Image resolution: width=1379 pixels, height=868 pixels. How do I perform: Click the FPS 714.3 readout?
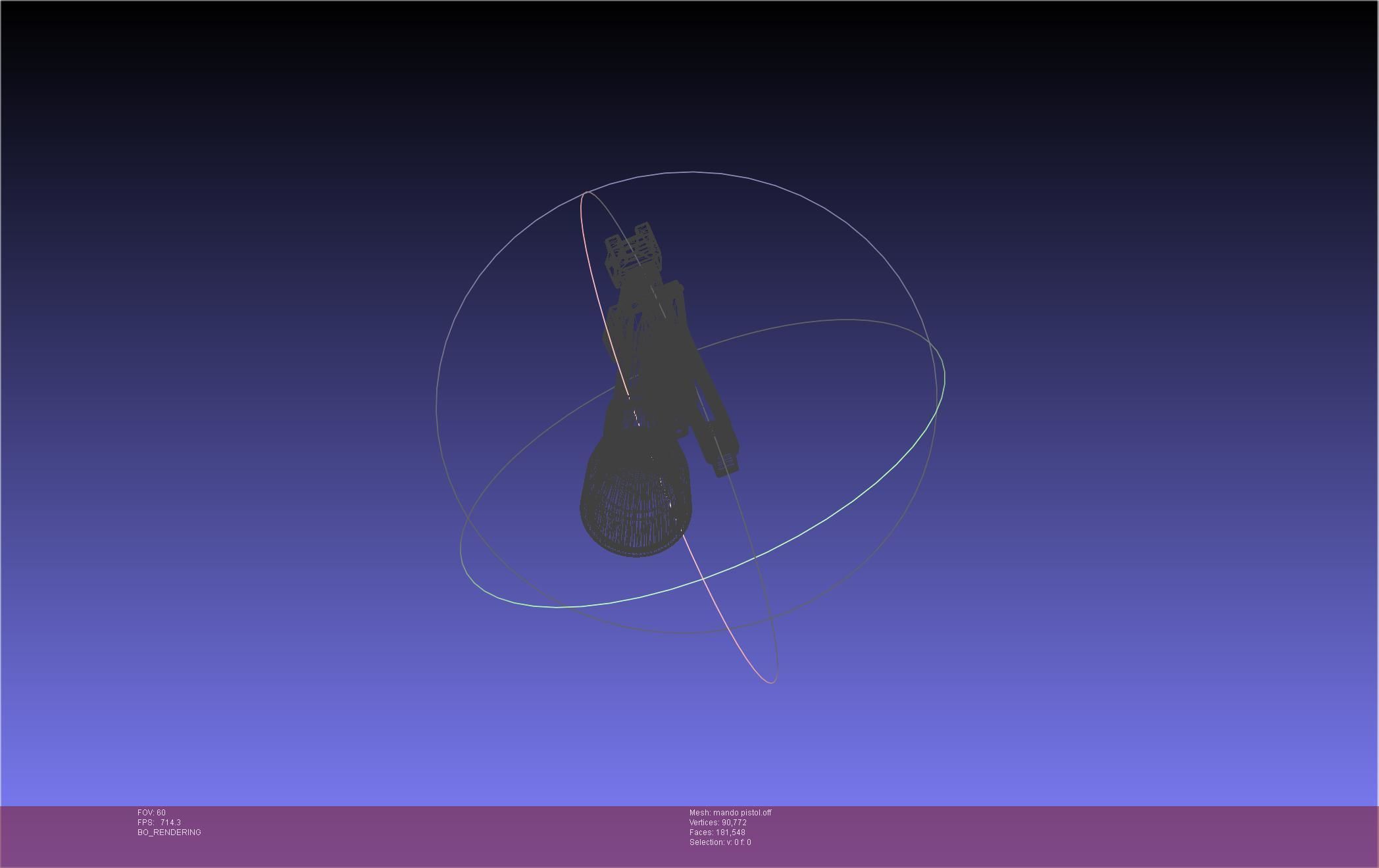click(159, 823)
